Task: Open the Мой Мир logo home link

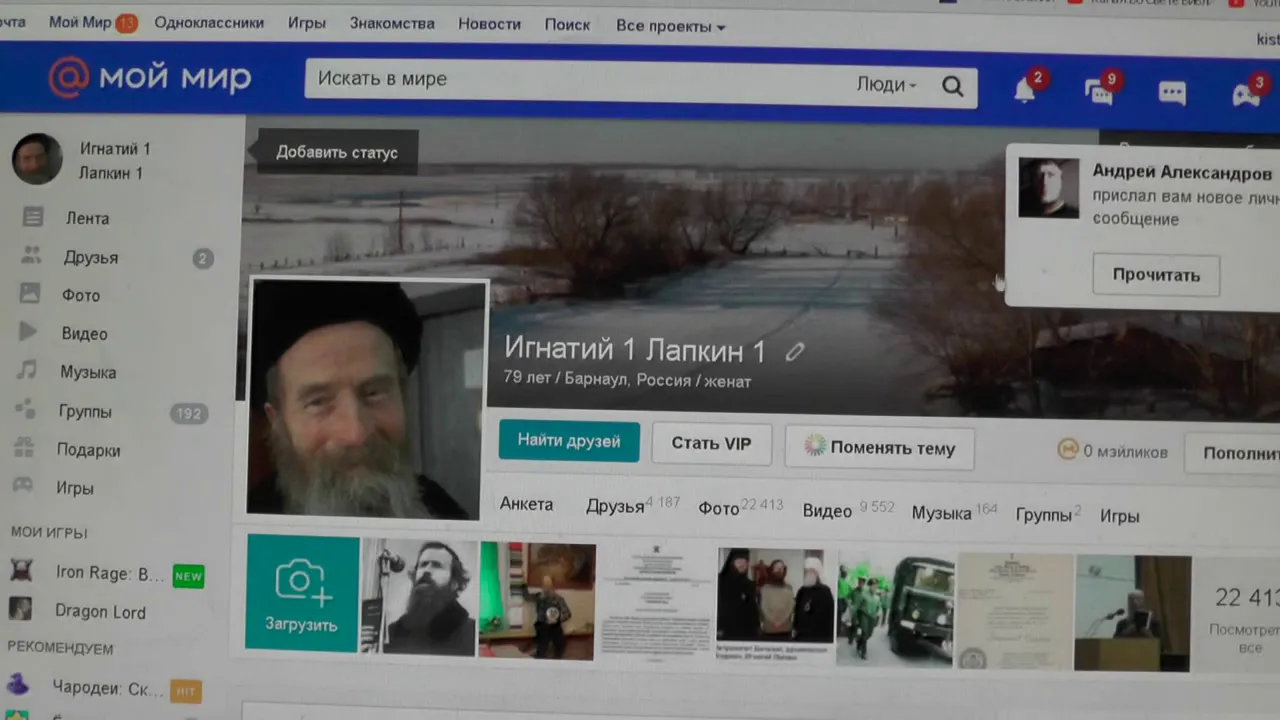Action: (150, 77)
